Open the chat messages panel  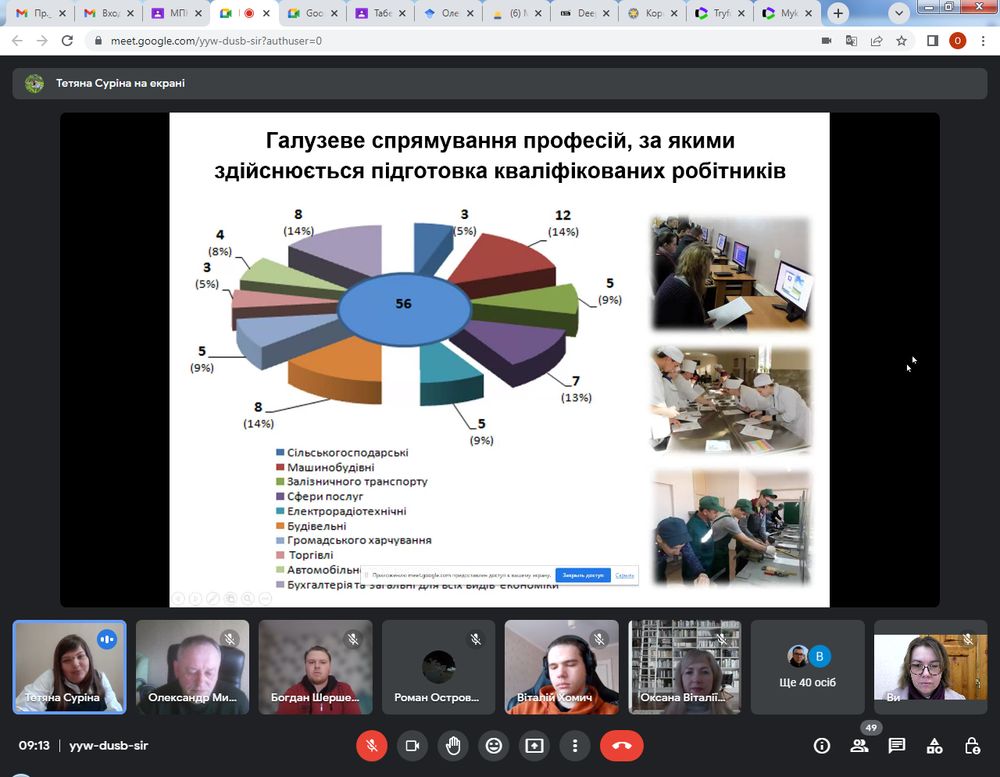[x=897, y=746]
